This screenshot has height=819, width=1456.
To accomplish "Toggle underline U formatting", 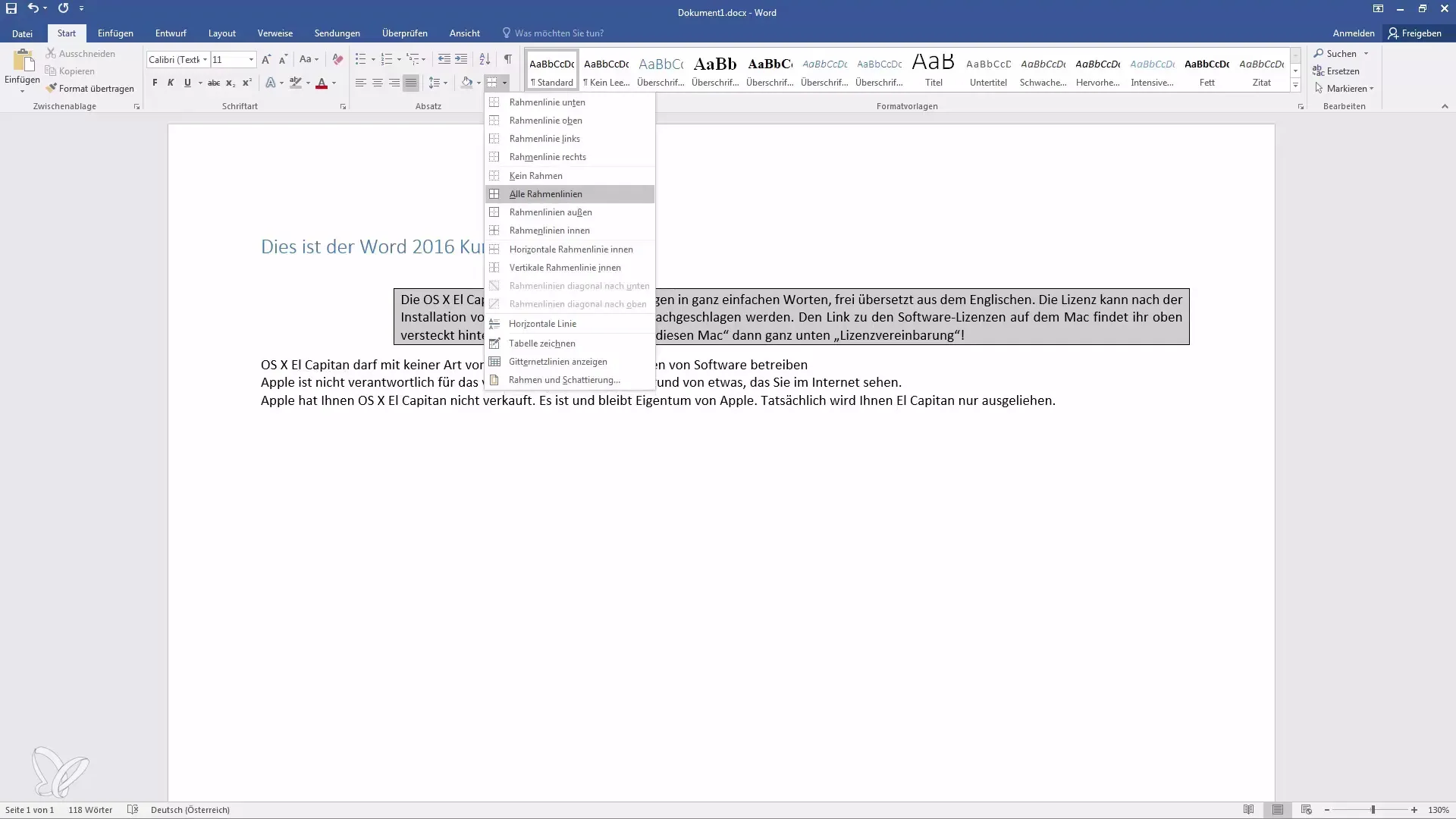I will [187, 83].
